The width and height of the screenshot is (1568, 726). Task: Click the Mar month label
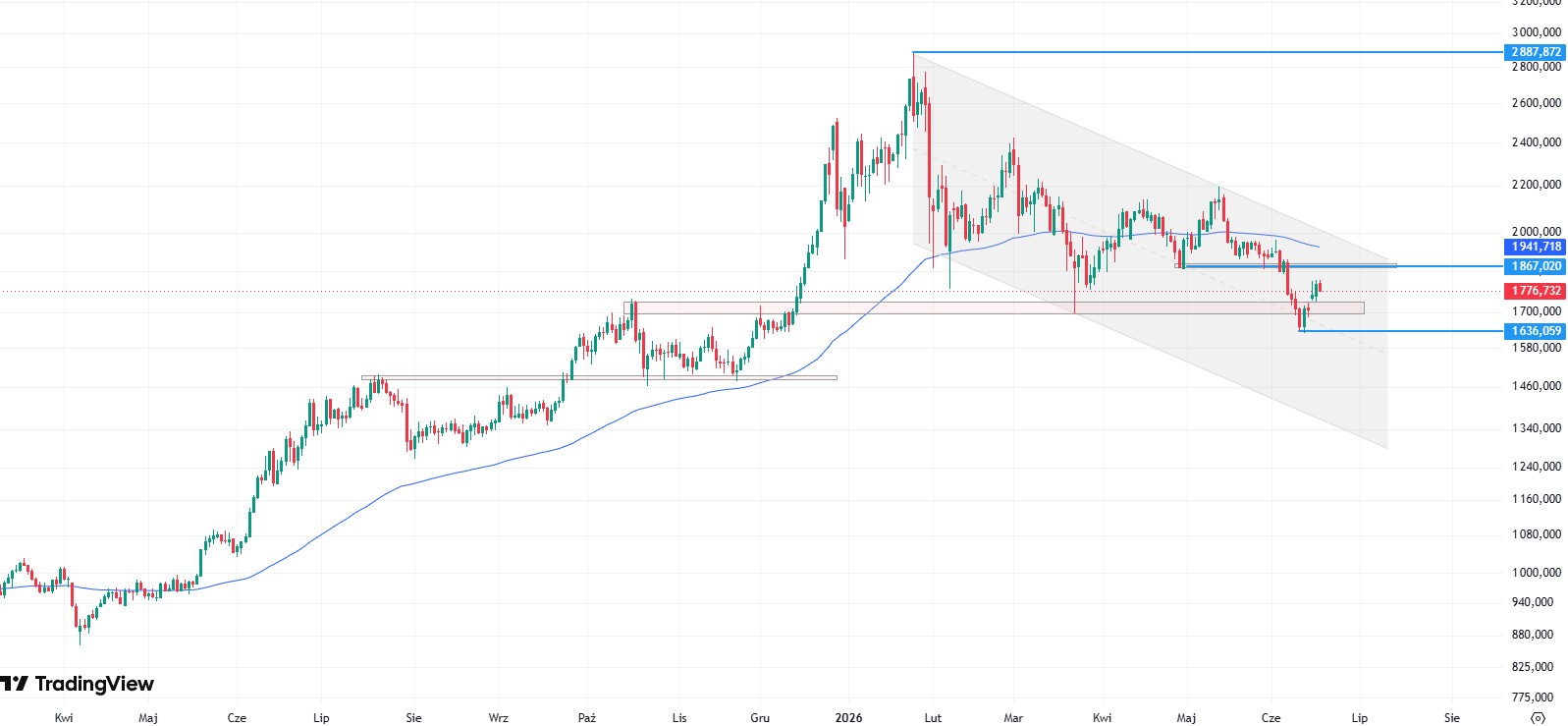pyautogui.click(x=1013, y=717)
